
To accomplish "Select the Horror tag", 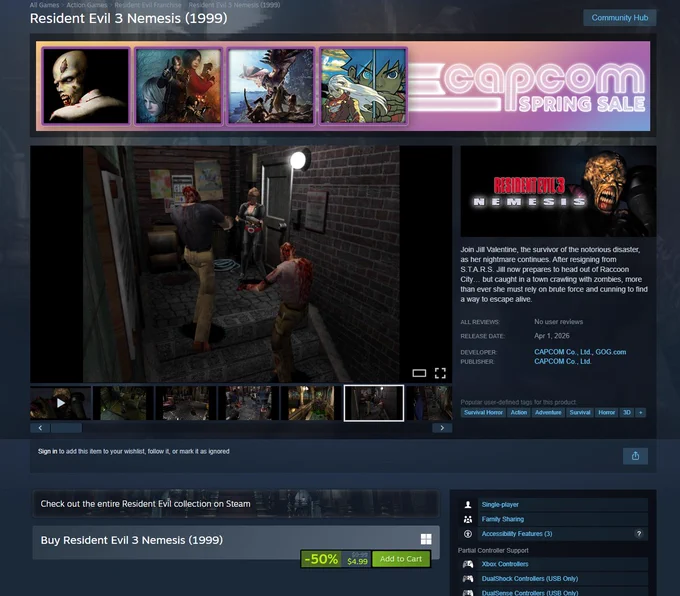I will click(607, 413).
